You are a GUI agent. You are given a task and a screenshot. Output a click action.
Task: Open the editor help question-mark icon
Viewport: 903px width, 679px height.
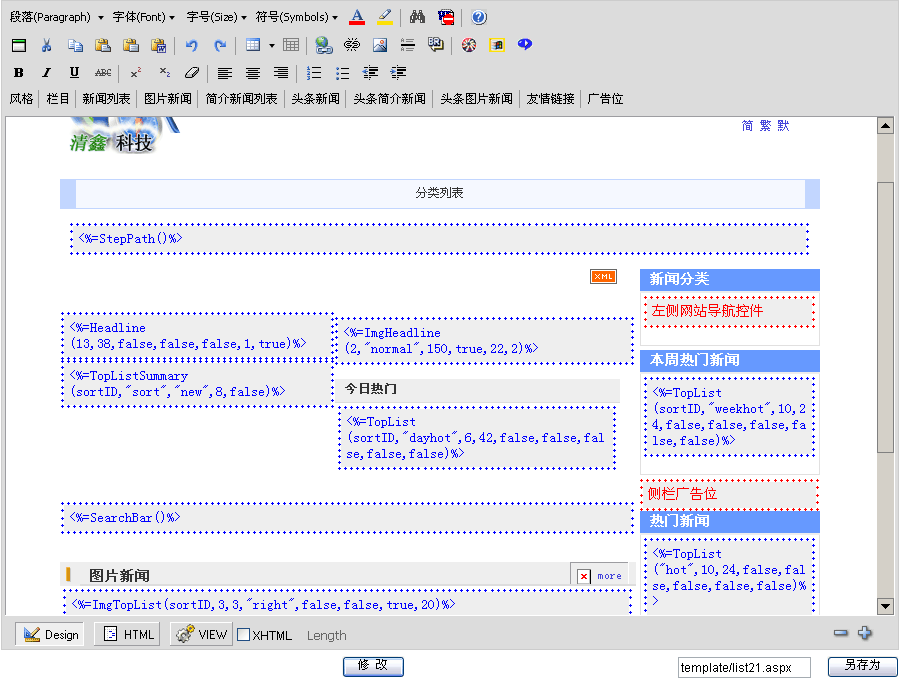pyautogui.click(x=479, y=17)
